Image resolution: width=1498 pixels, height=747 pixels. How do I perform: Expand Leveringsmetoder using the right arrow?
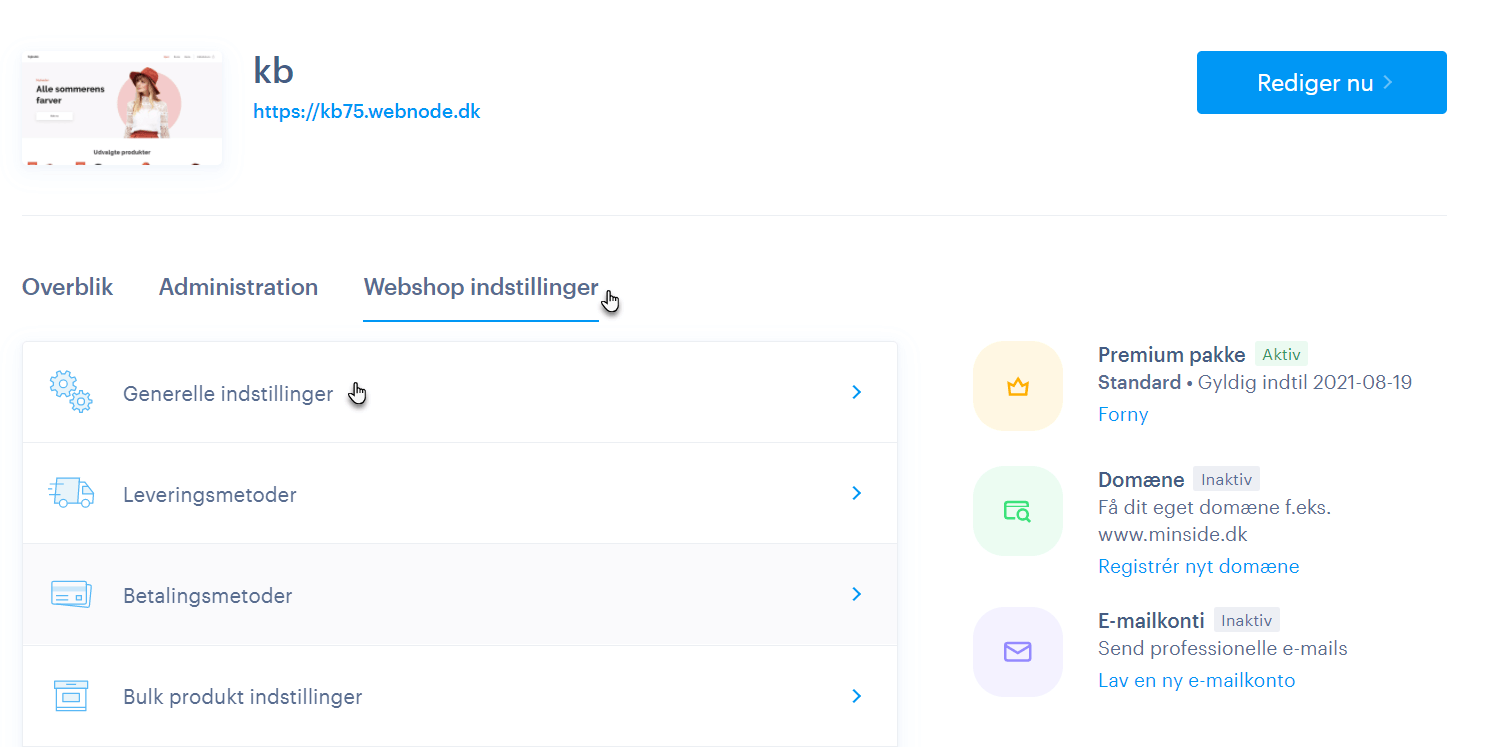coord(856,493)
